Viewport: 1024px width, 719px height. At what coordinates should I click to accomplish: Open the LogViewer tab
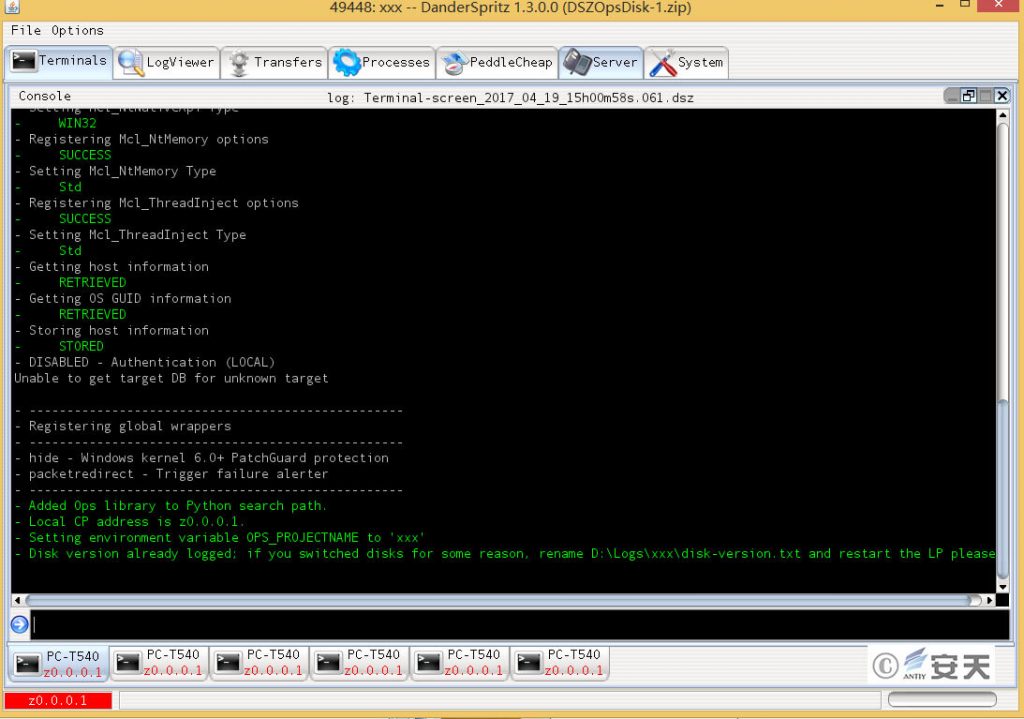click(167, 62)
